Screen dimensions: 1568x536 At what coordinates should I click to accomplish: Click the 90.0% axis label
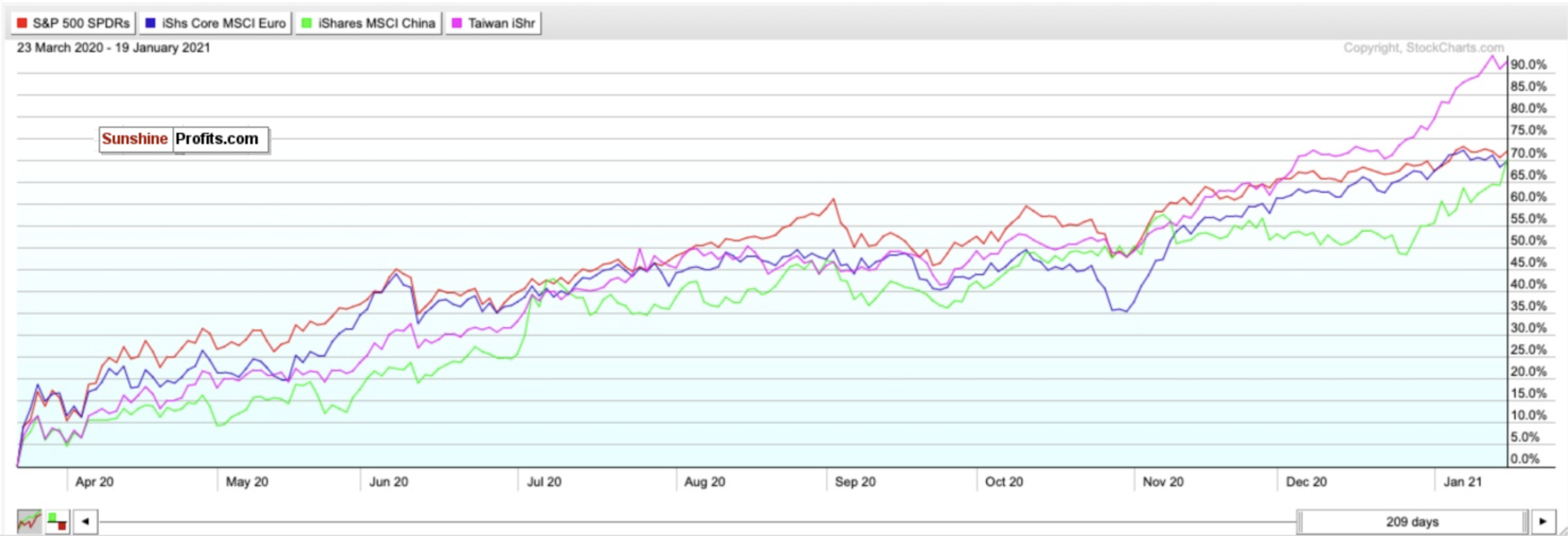point(1528,65)
